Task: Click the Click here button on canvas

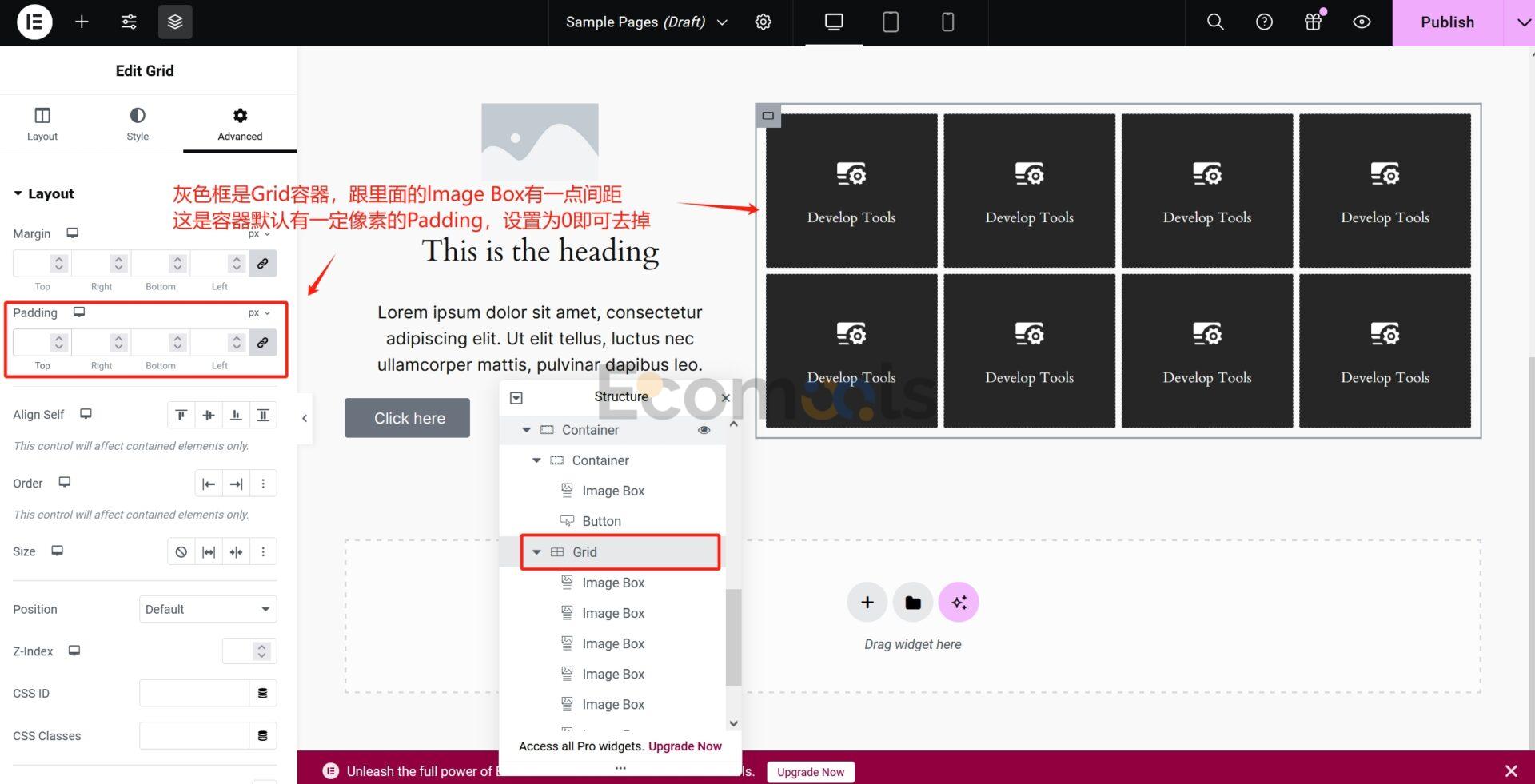Action: (x=408, y=418)
